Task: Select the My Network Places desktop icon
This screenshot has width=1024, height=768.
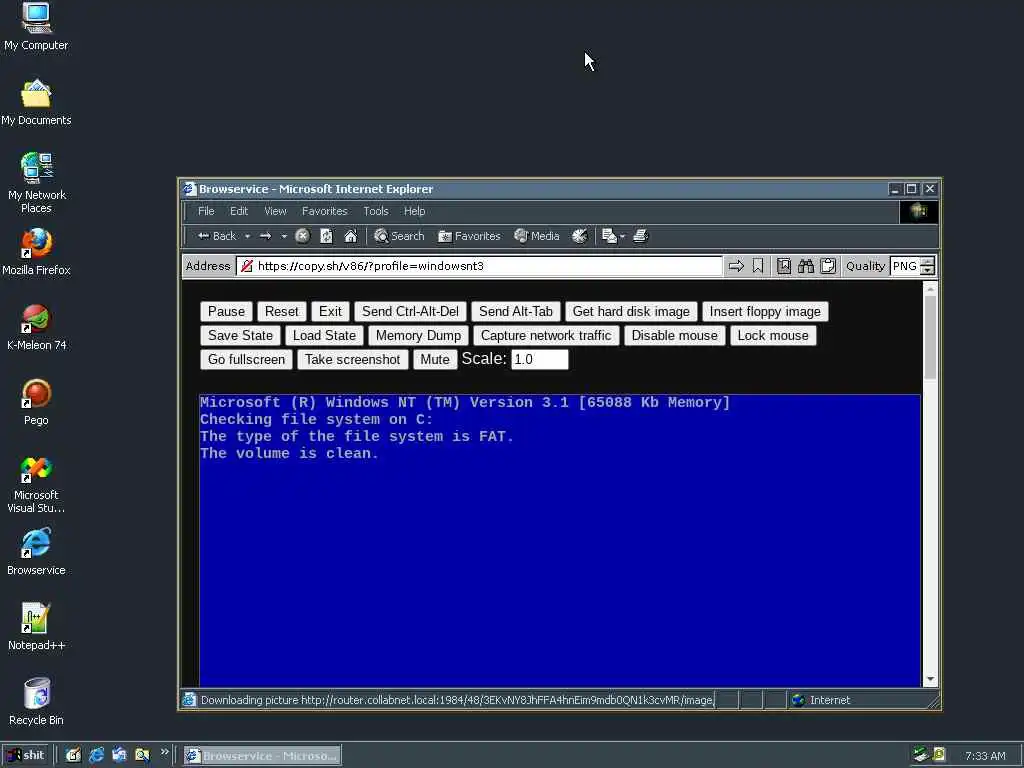Action: [36, 183]
